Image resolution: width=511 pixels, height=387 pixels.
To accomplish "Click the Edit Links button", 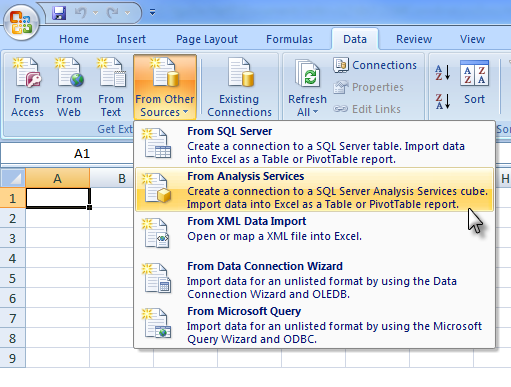I will click(367, 109).
